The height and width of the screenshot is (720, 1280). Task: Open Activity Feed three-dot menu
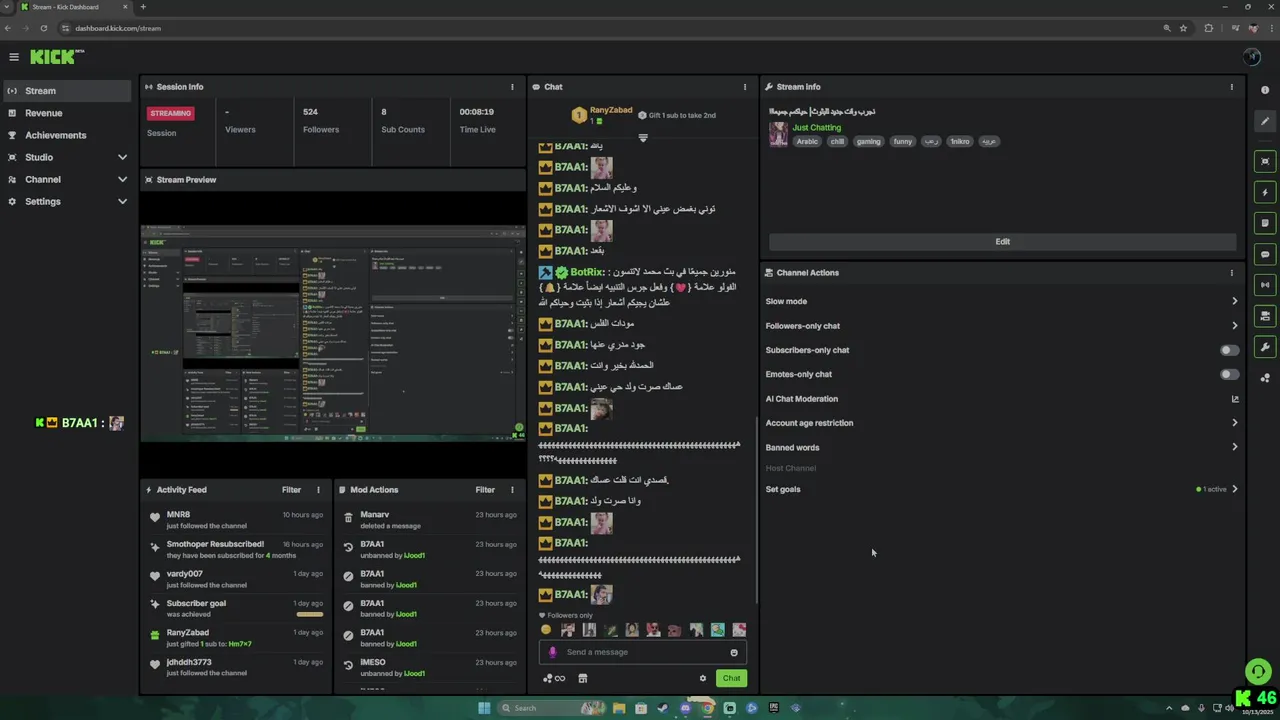318,490
